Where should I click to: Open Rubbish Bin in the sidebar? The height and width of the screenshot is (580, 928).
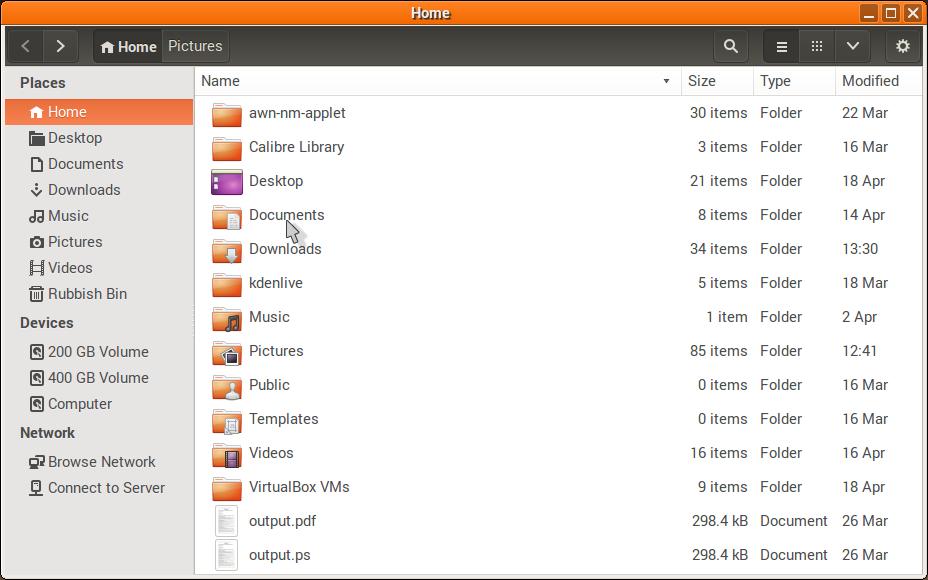(x=88, y=294)
